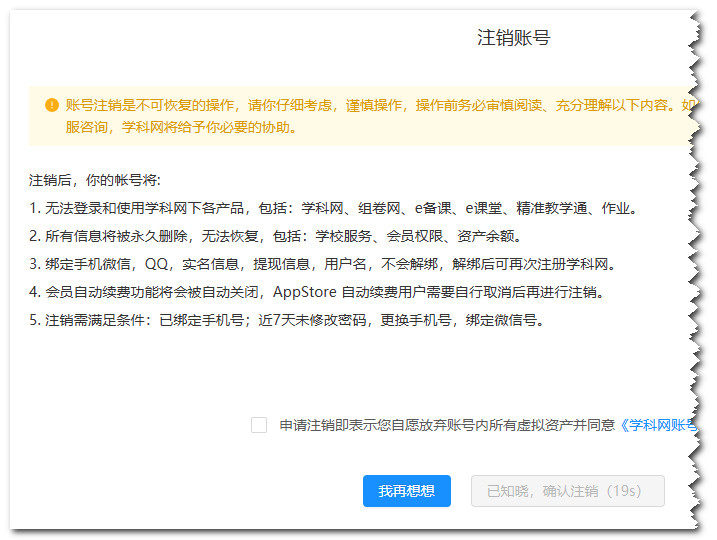Click the blue 我再想想 button
Viewport: 717px width, 540px height.
(407, 491)
